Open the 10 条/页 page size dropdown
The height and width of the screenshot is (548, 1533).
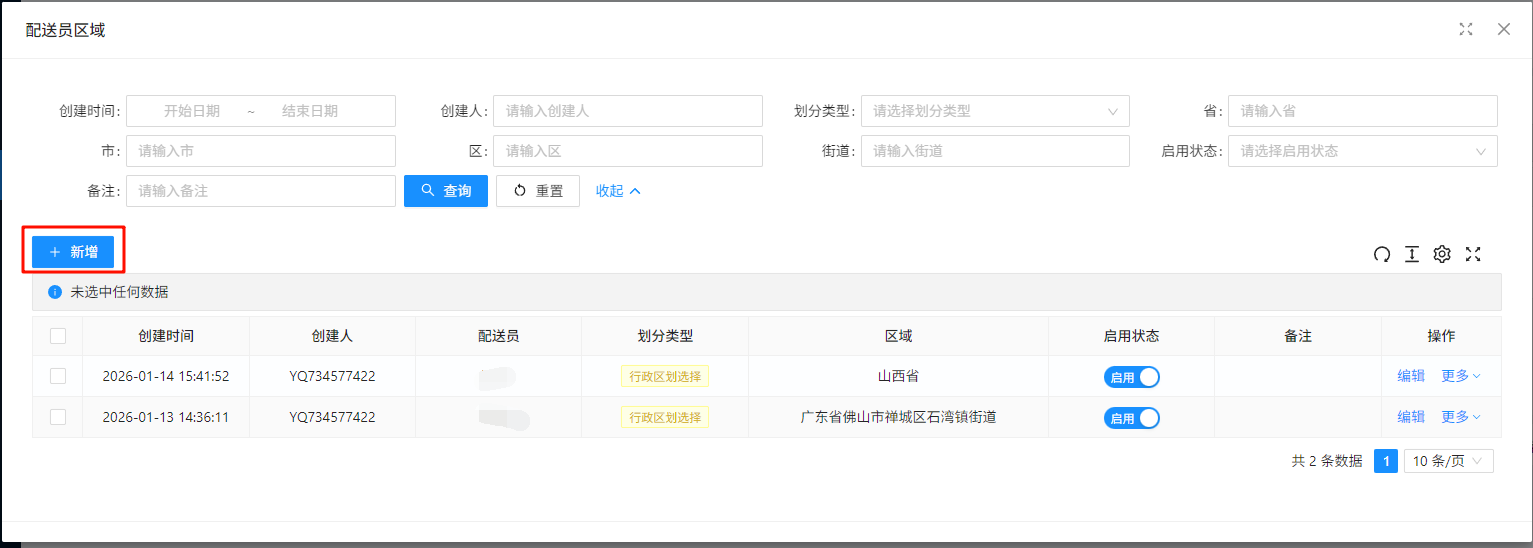click(x=1448, y=461)
